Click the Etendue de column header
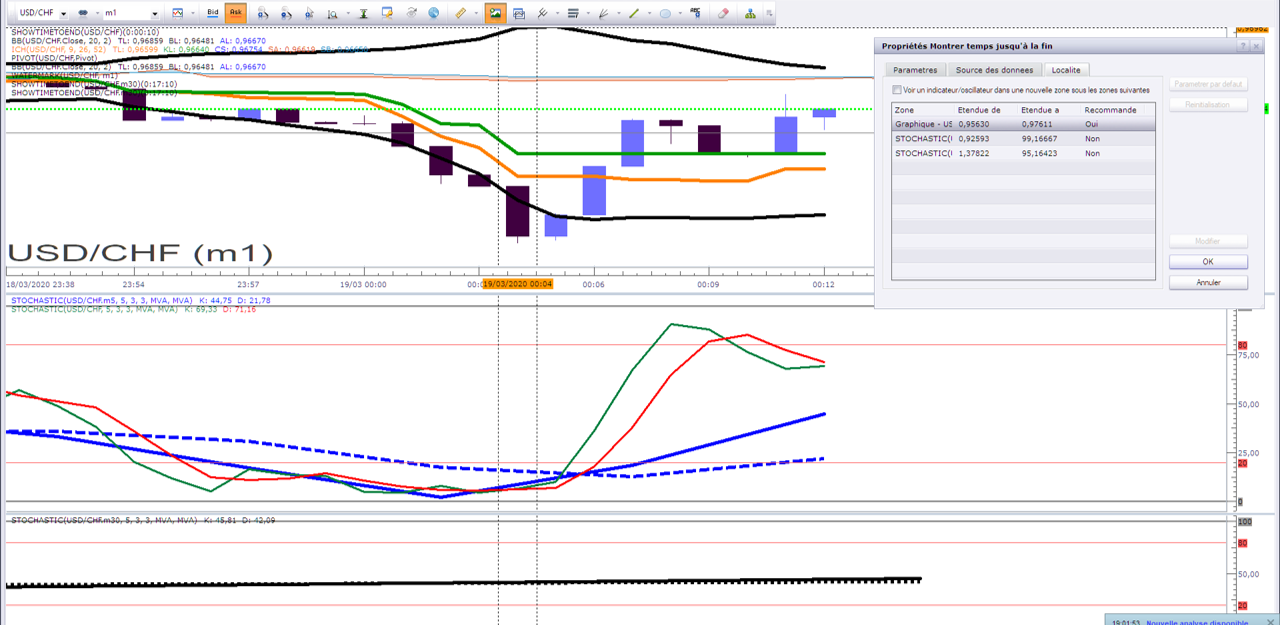 [985, 110]
